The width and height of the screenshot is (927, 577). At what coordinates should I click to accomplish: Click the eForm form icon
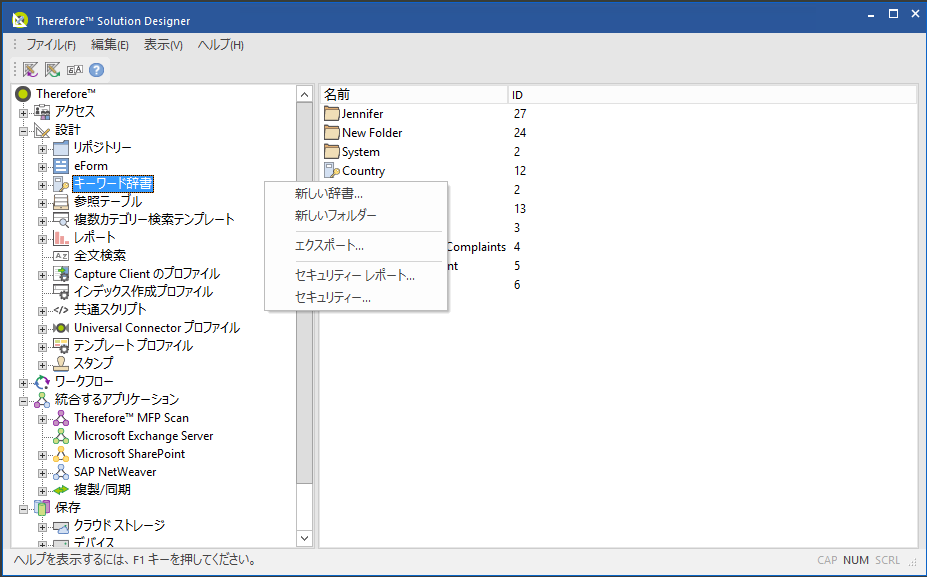(61, 166)
